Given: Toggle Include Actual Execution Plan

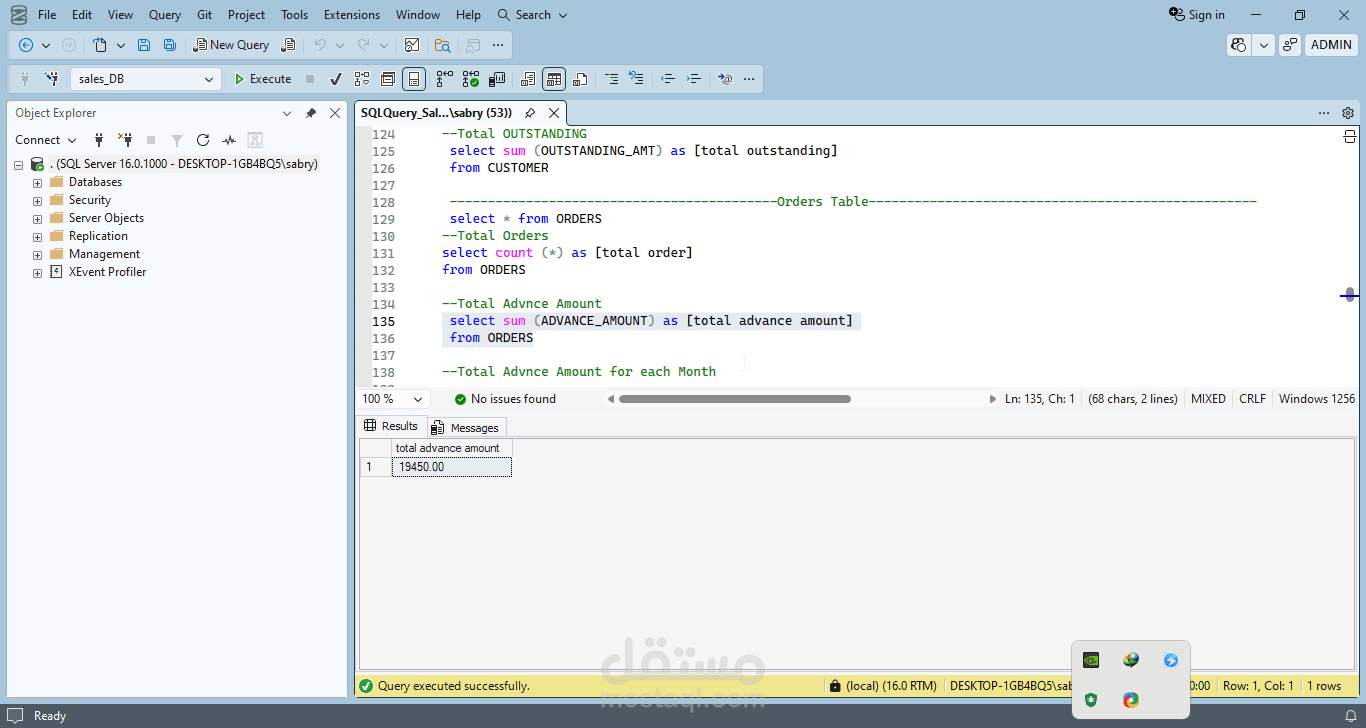Looking at the screenshot, I should coord(445,79).
